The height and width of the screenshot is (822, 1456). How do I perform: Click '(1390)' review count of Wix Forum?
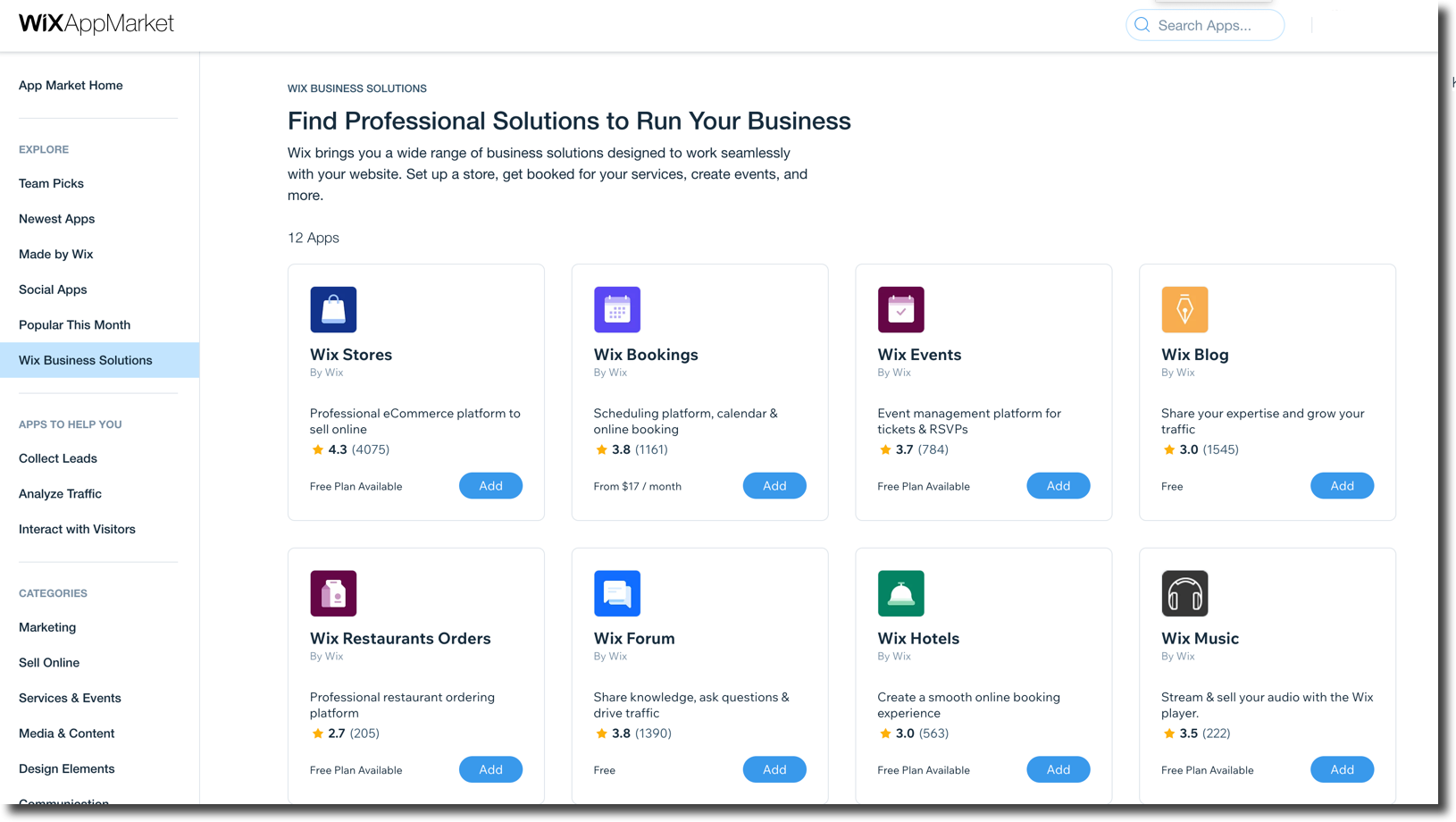point(653,734)
